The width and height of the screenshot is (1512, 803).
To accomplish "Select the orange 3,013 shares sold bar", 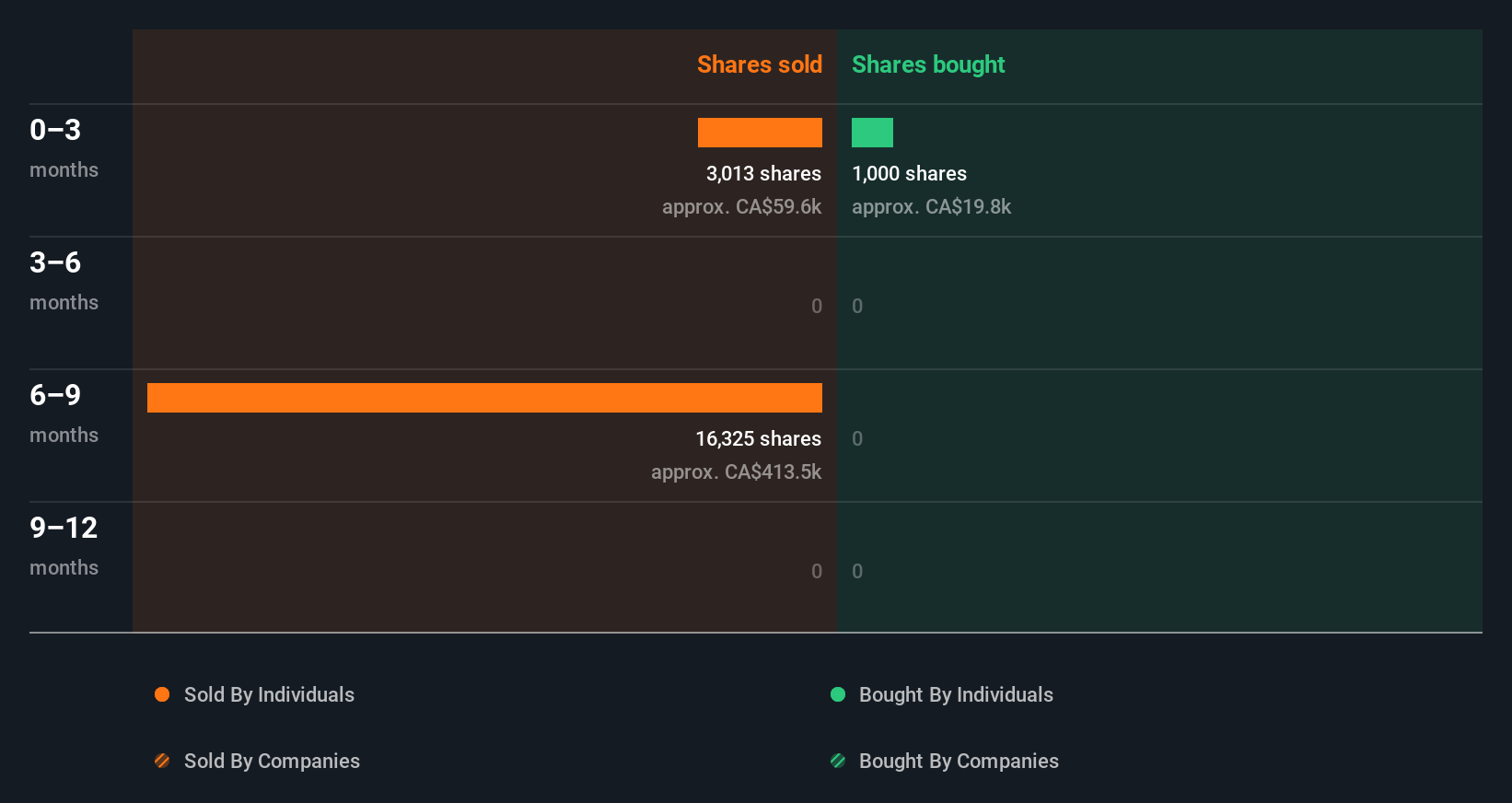I will tap(760, 133).
